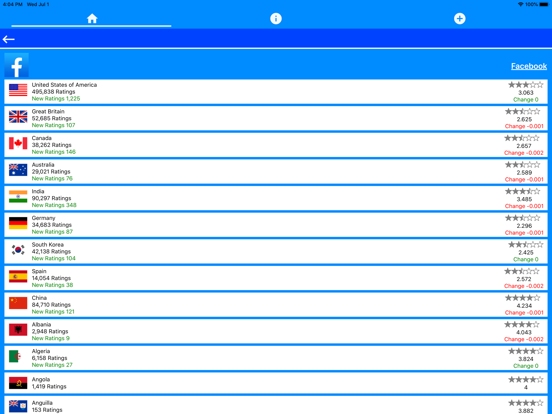Screen dimensions: 552x414
Task: Select the star rating for India
Action: tap(522, 192)
